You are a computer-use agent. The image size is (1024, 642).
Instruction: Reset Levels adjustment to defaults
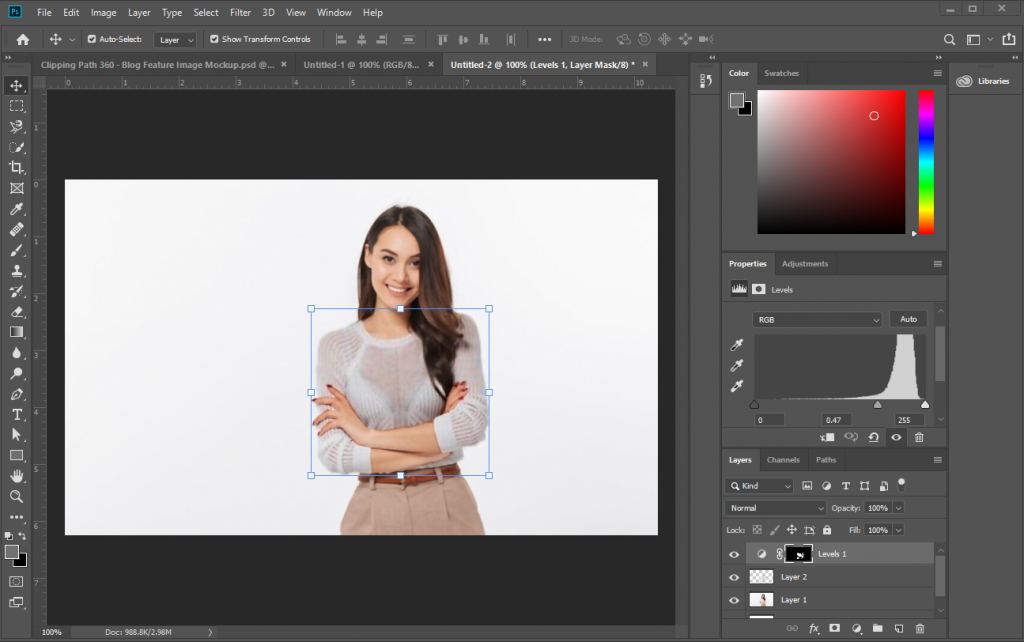click(x=873, y=438)
